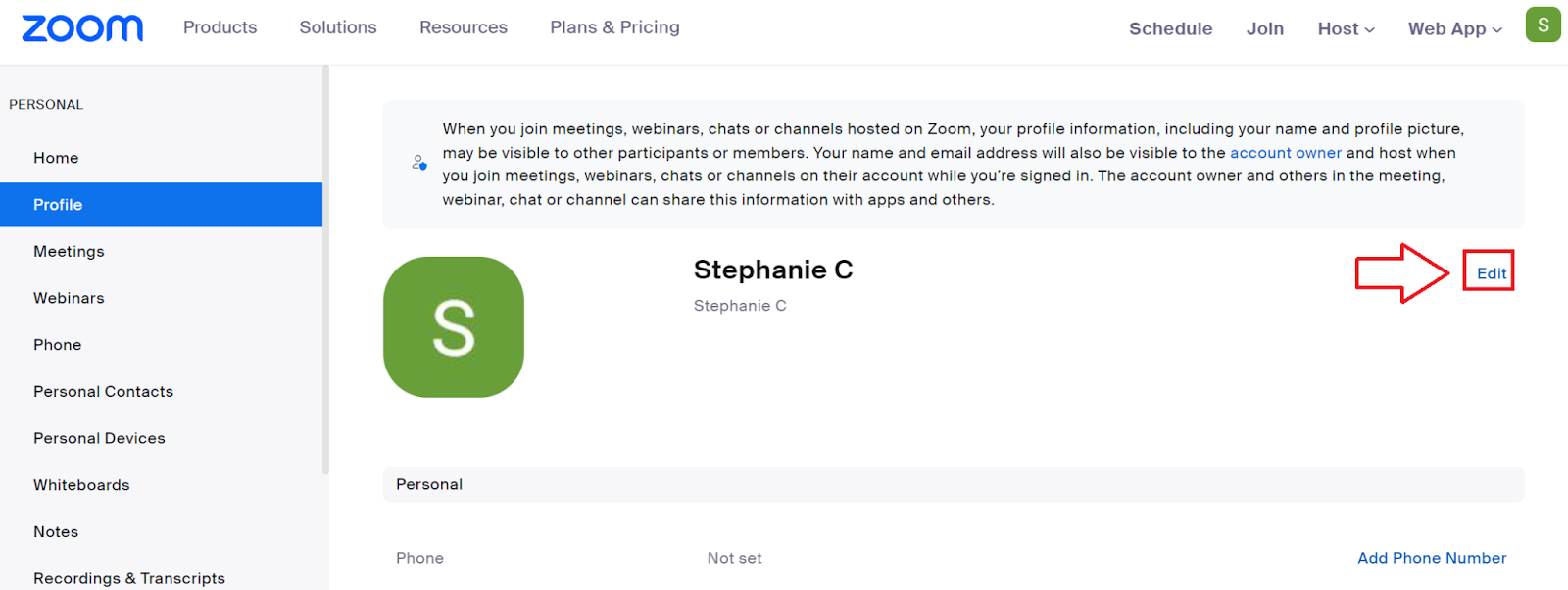Edit the Stephanie C profile name
The image size is (1568, 590).
pos(1492,273)
